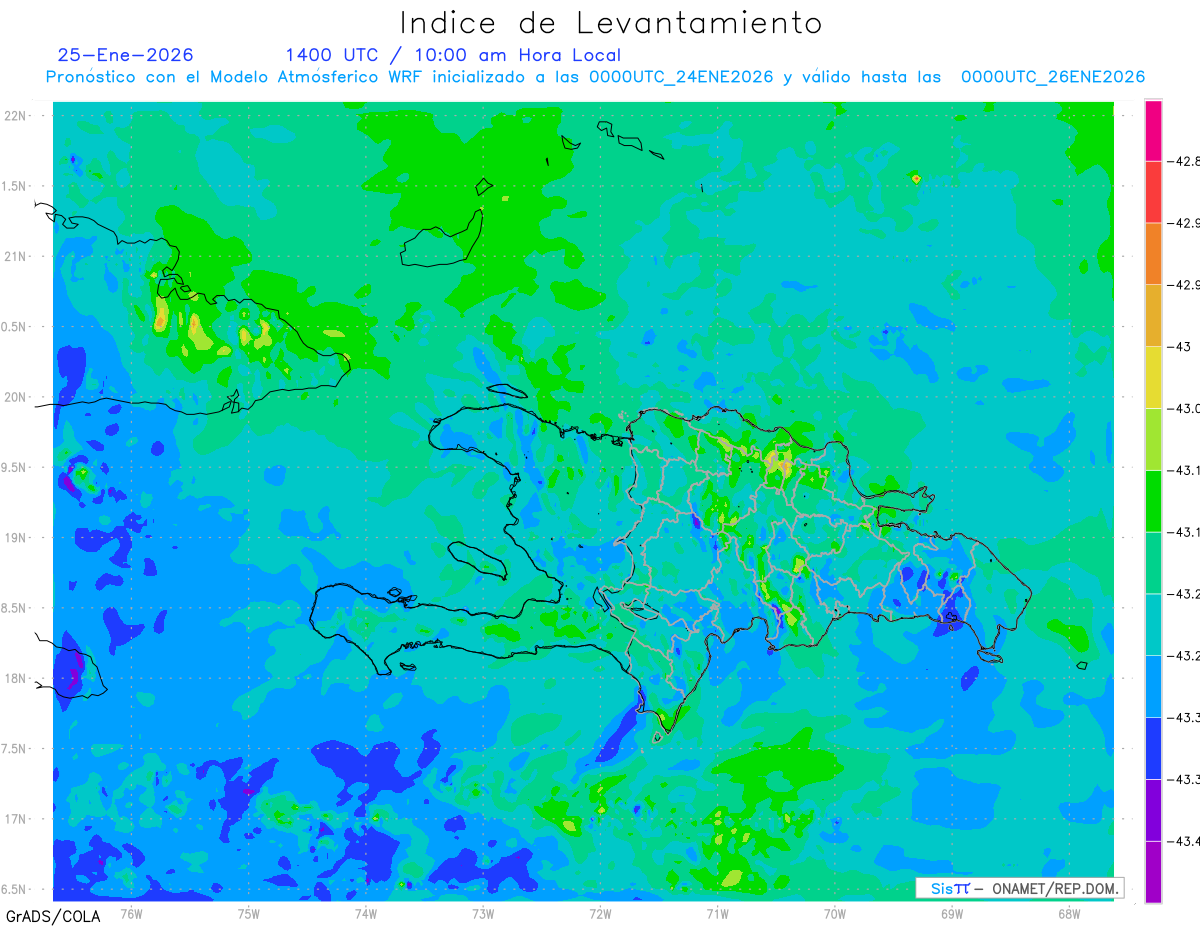The image size is (1200, 927).
Task: Click the '69W' longitude label
Action: [x=952, y=913]
